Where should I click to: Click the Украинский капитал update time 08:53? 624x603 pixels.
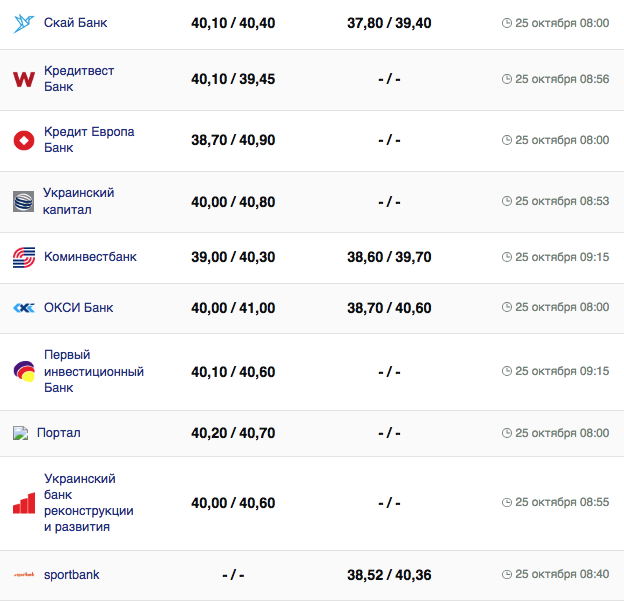click(562, 201)
